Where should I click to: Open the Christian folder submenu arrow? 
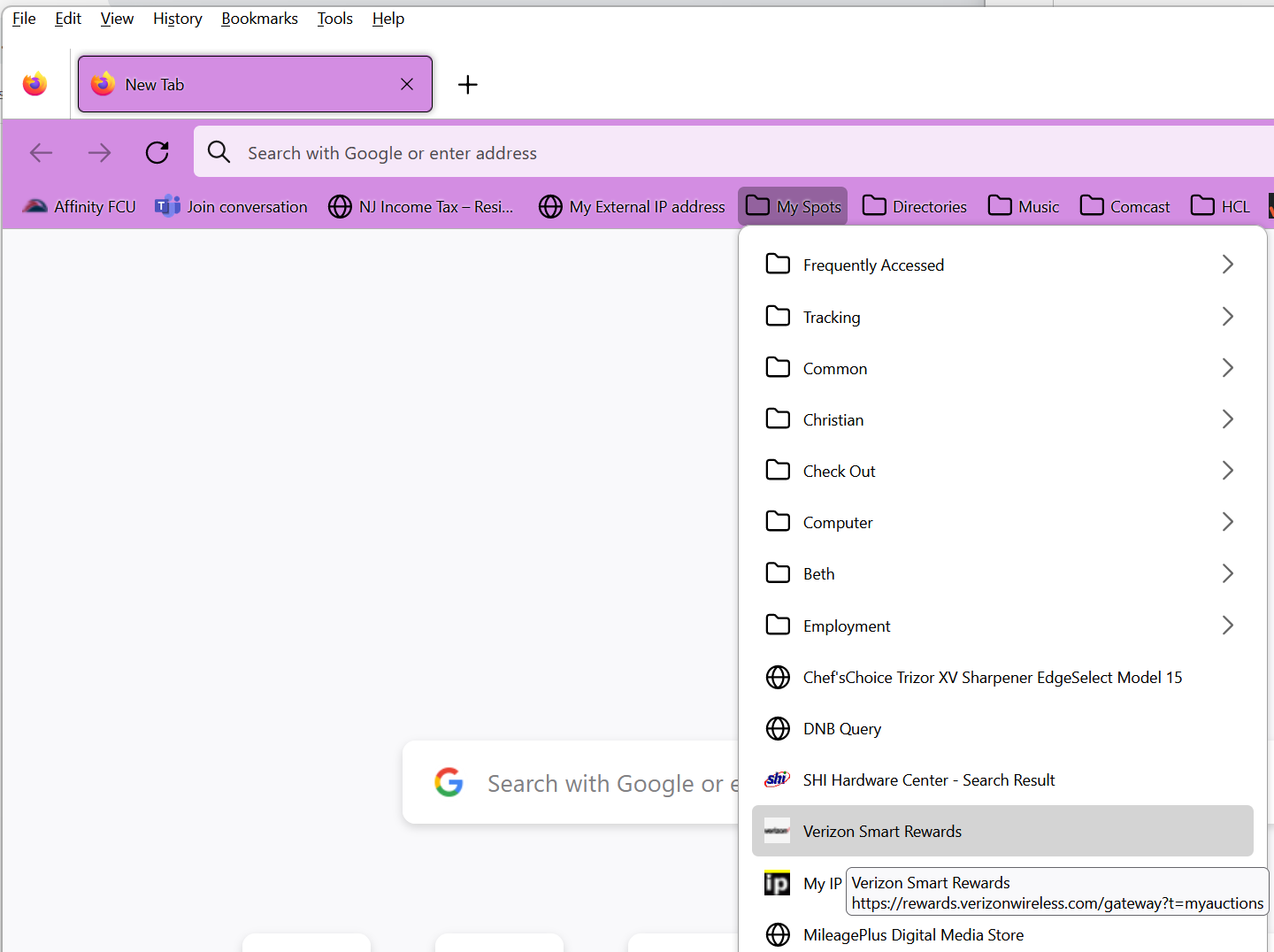click(1227, 418)
